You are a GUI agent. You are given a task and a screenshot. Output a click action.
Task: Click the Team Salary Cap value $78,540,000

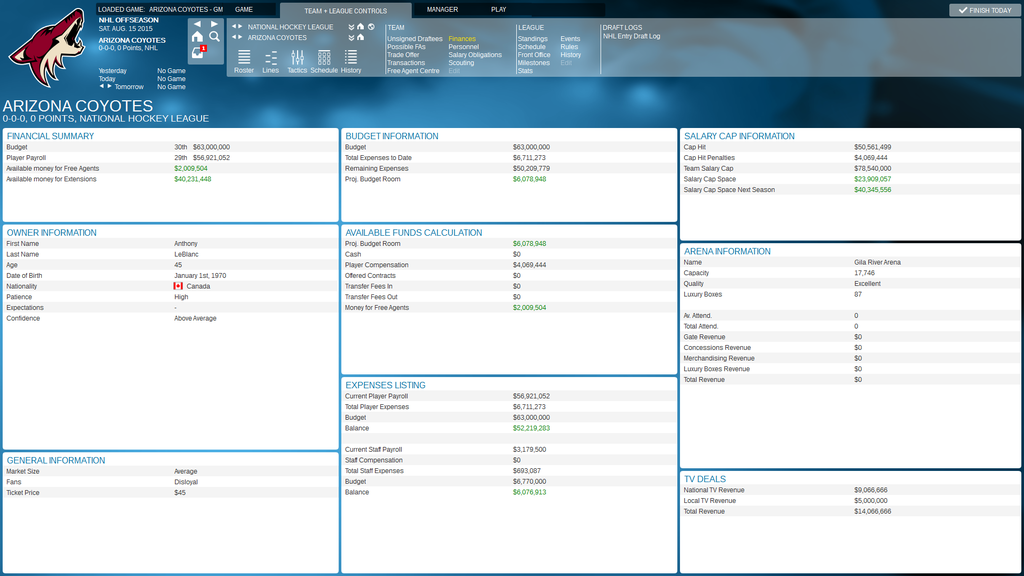[x=872, y=168]
